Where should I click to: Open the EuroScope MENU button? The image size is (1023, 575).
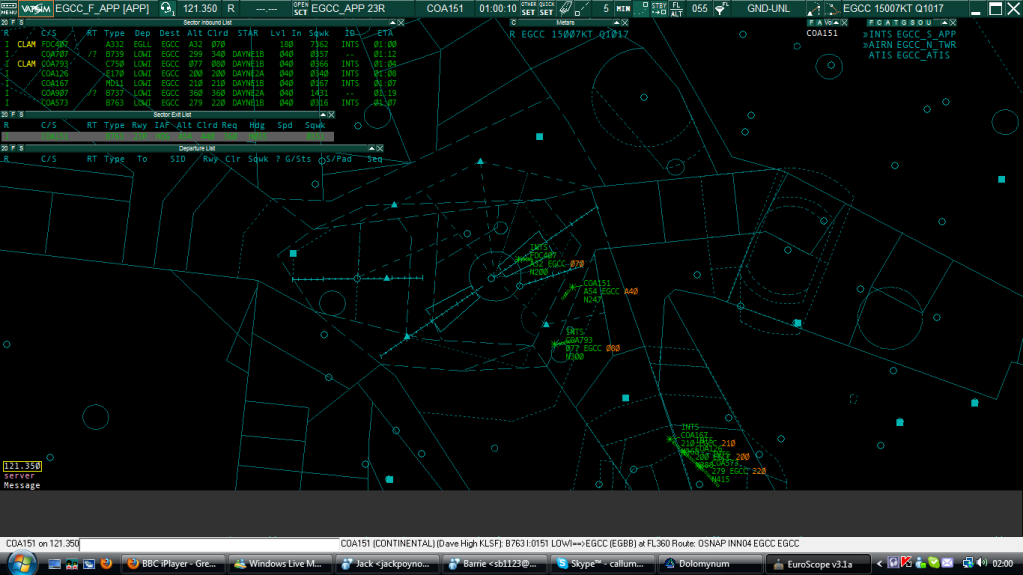[x=8, y=8]
